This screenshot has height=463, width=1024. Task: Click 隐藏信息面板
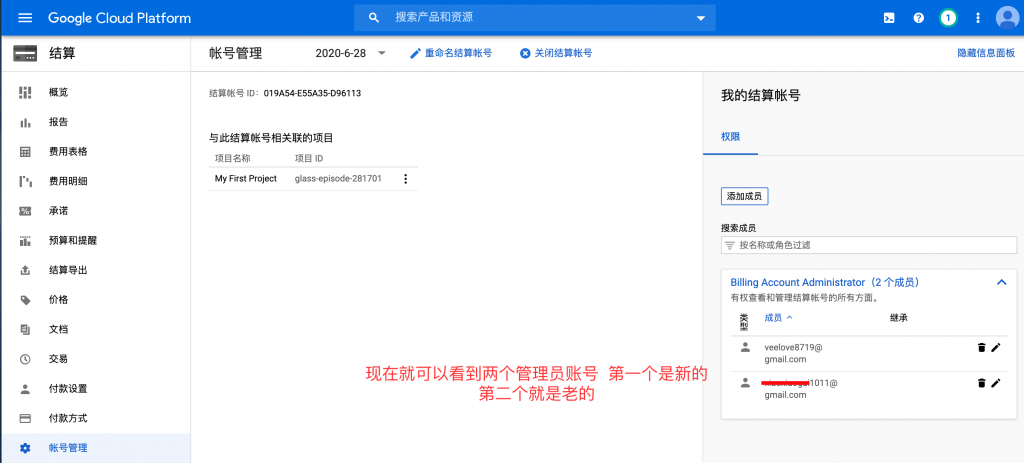987,54
